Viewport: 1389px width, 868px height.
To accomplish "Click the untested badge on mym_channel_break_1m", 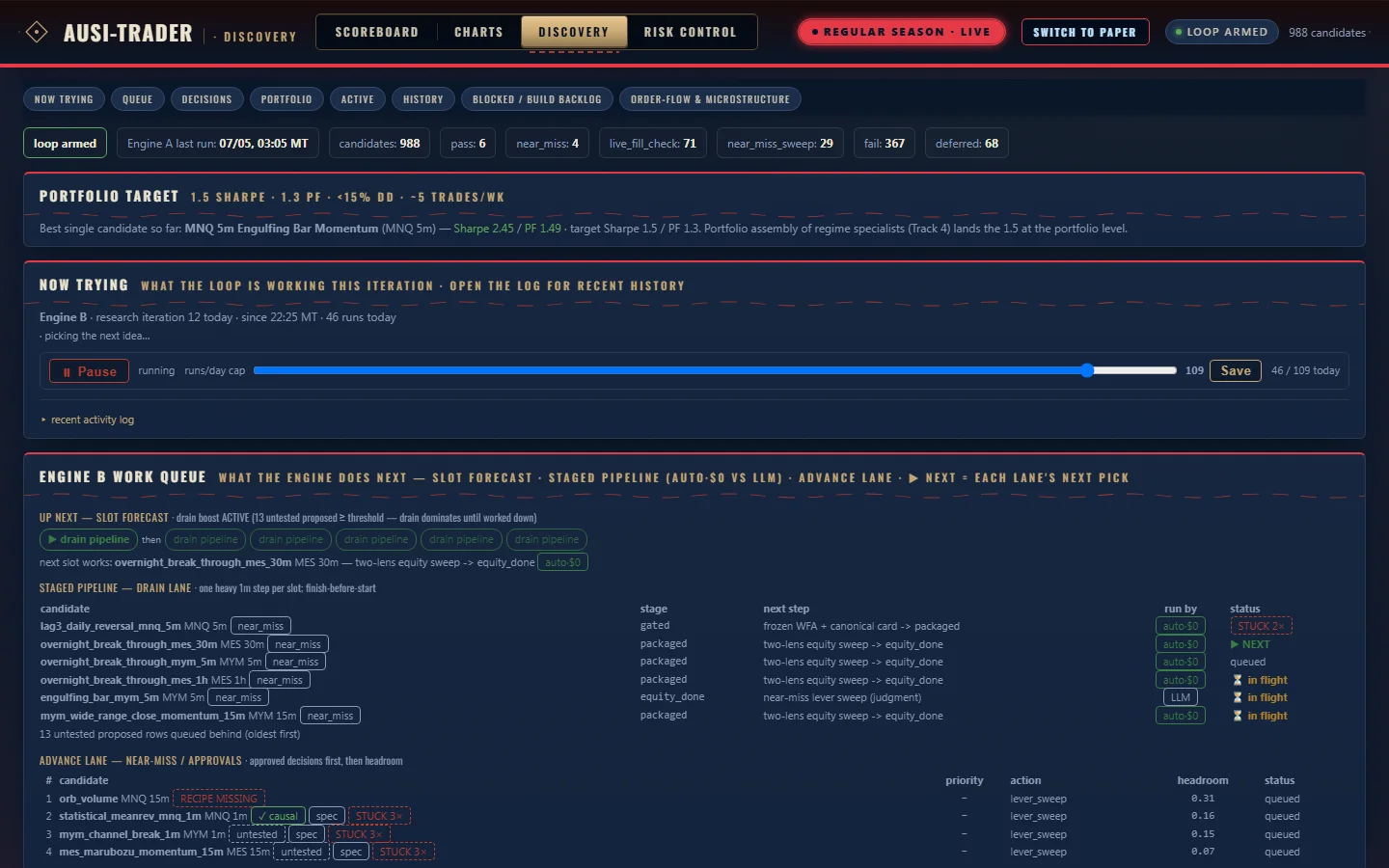I will point(257,834).
